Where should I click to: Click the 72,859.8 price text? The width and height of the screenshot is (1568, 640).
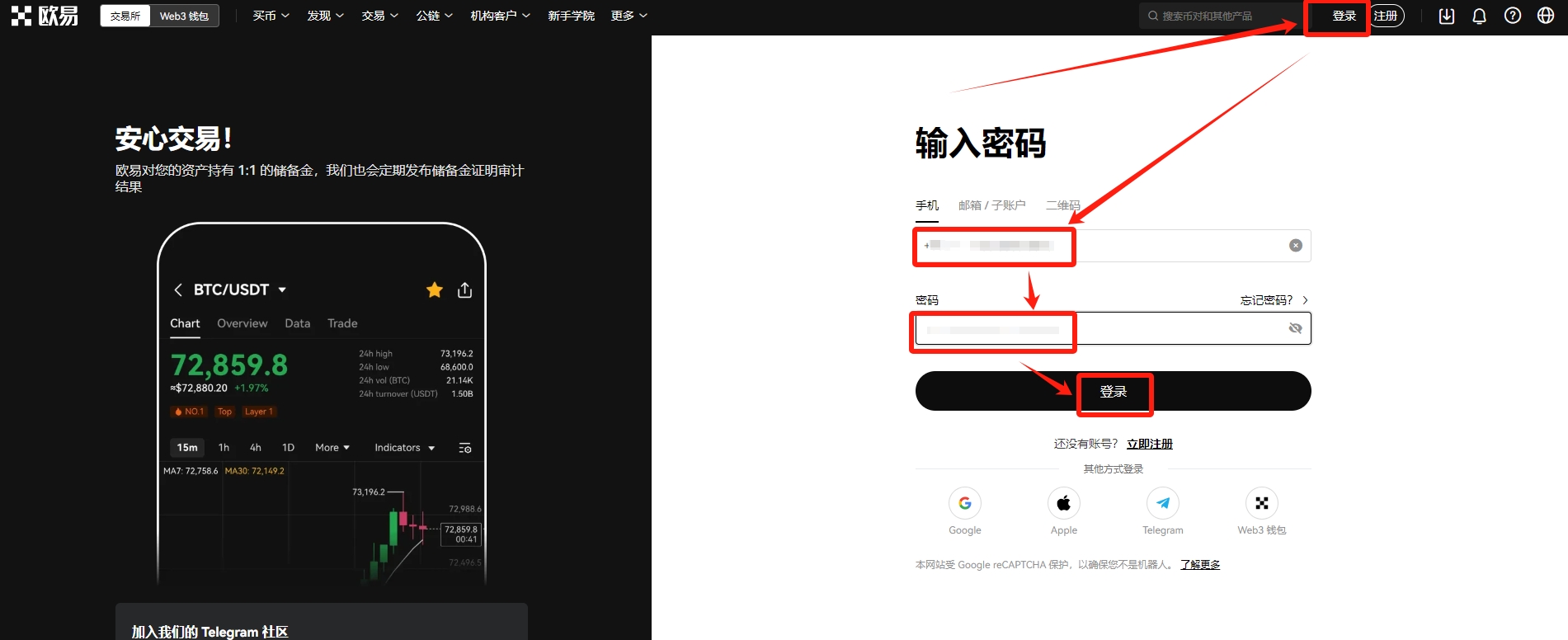pos(229,365)
